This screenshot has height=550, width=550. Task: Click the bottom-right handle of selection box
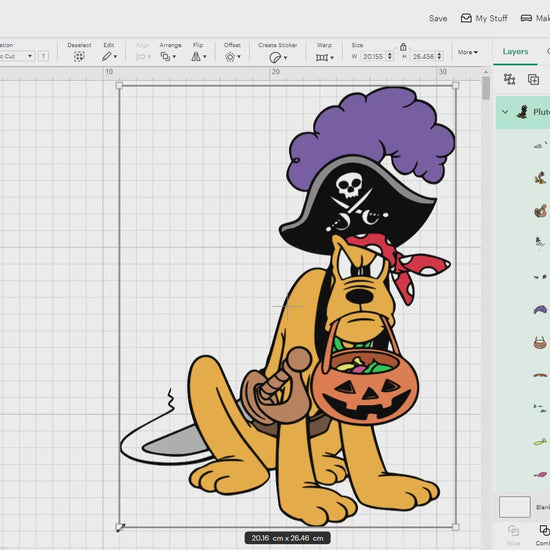click(x=456, y=527)
